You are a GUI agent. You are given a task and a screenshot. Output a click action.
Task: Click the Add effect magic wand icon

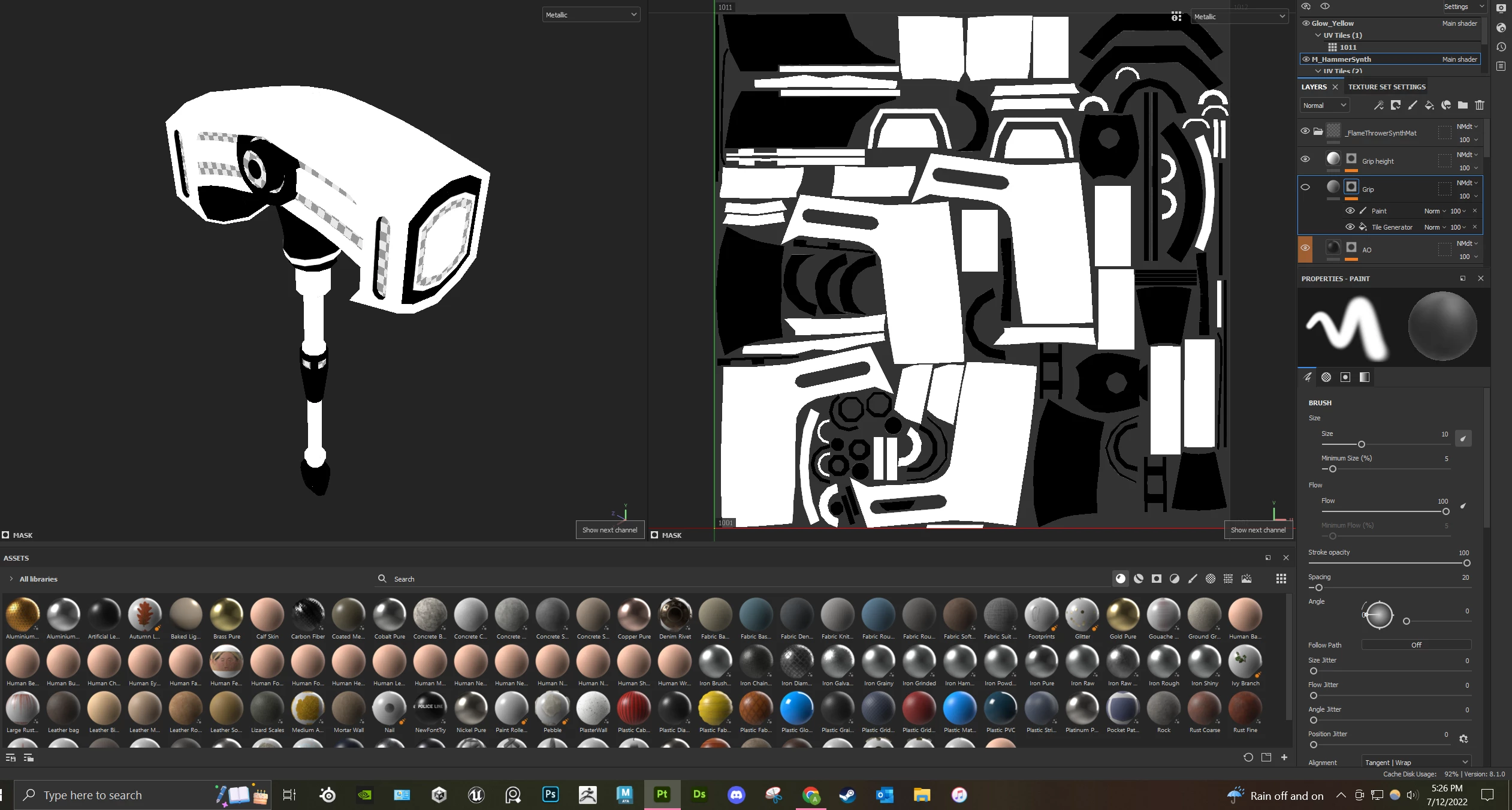[x=1379, y=106]
